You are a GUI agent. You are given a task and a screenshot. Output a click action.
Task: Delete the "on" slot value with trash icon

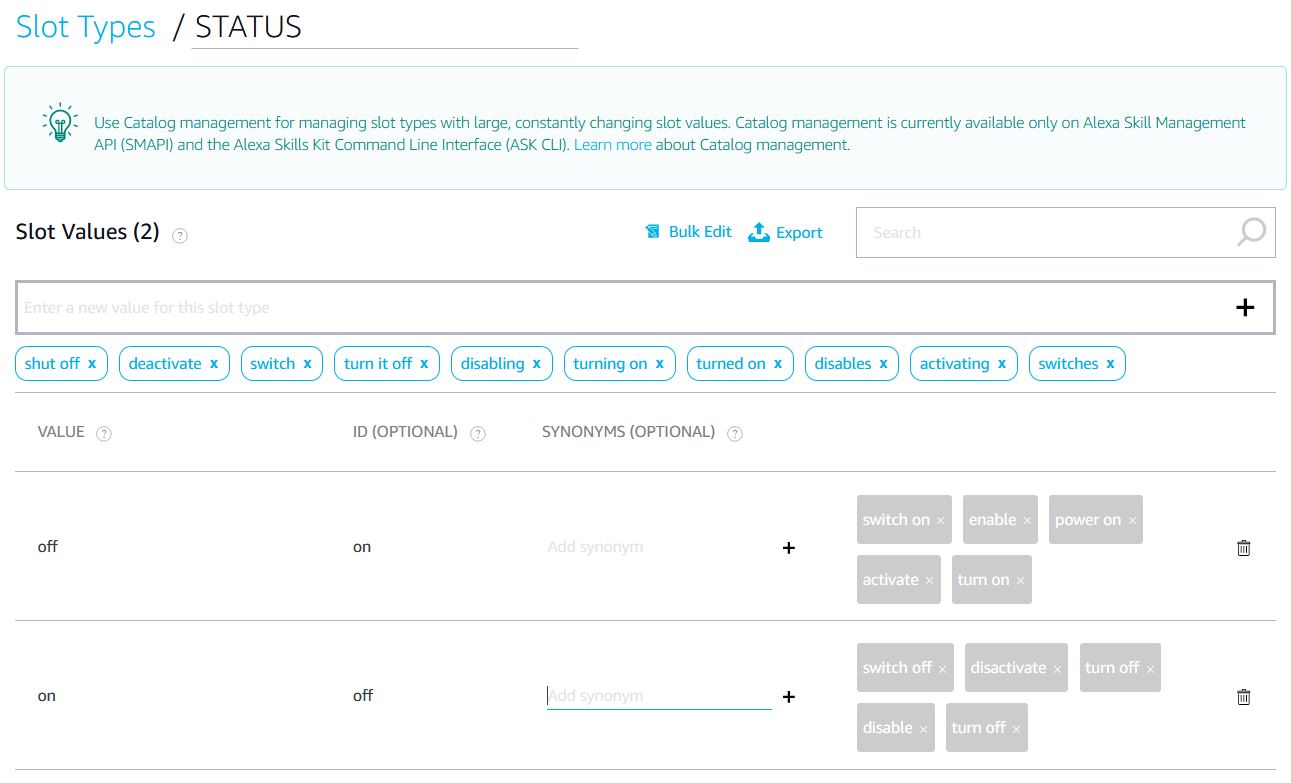1243,696
